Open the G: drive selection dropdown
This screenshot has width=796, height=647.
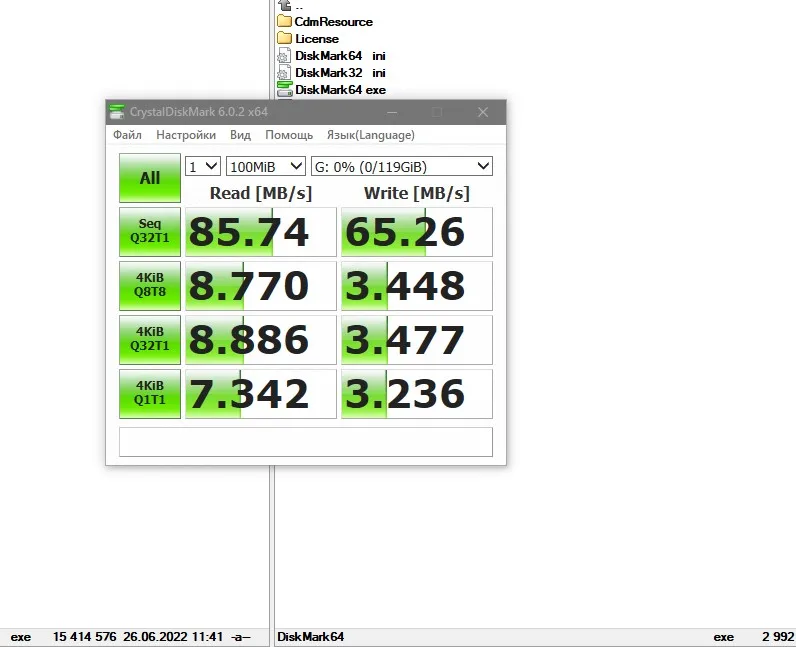pos(402,167)
